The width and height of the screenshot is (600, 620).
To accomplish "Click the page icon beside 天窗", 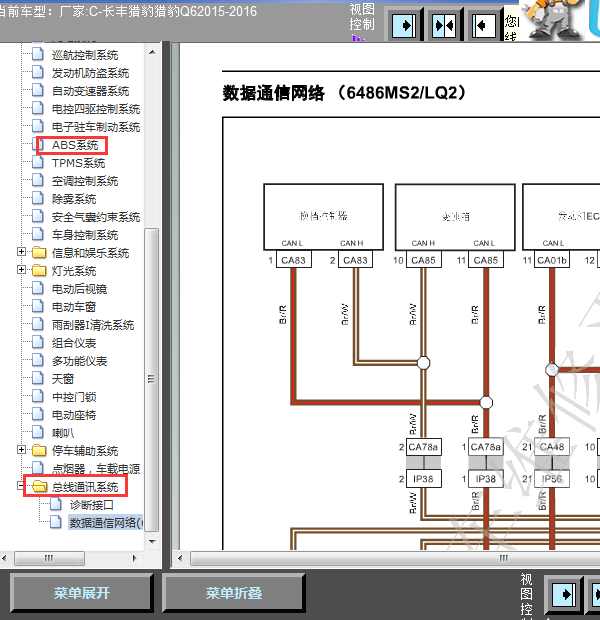I will (x=38, y=378).
